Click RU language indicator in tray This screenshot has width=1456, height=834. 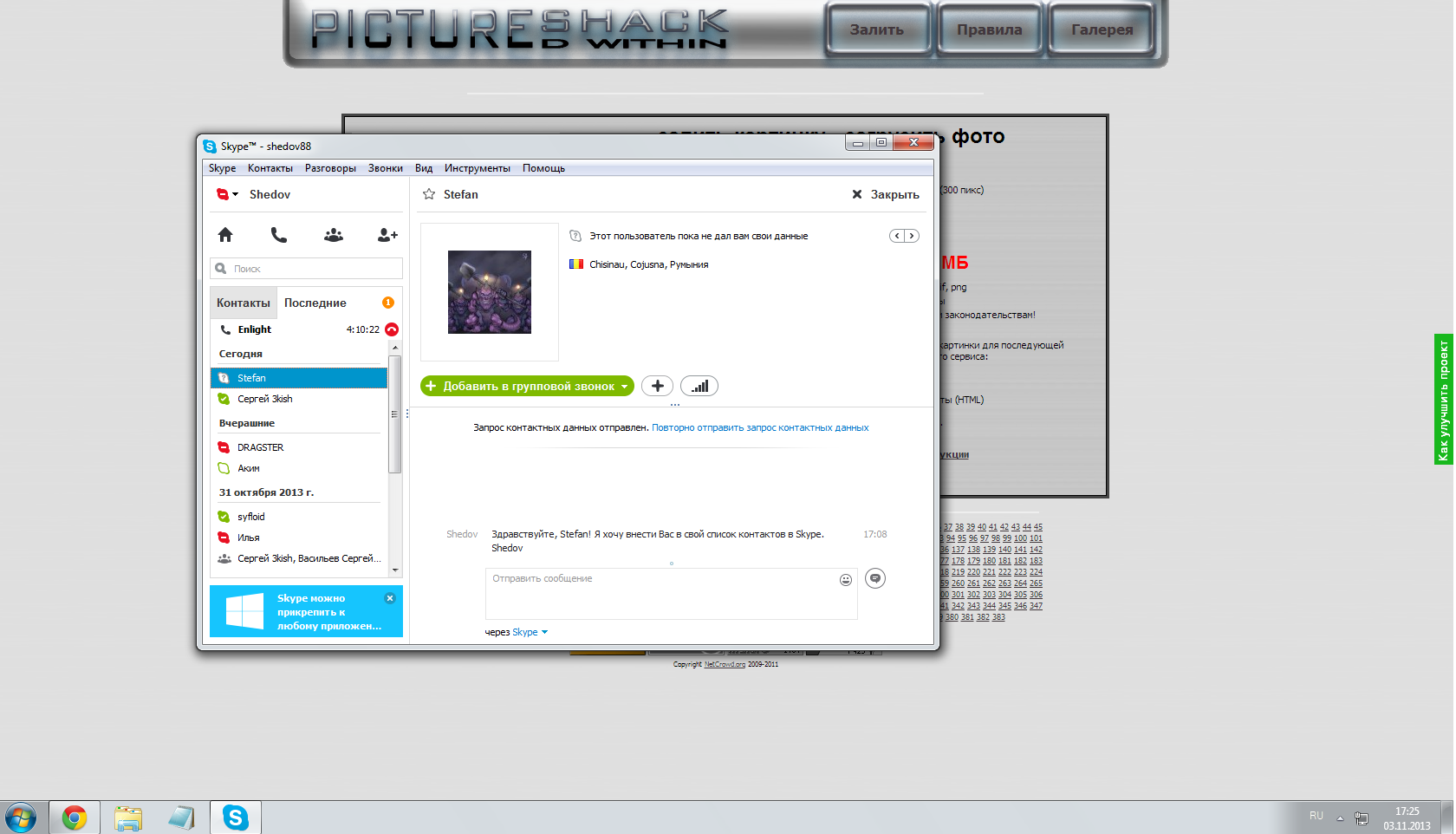point(1316,816)
